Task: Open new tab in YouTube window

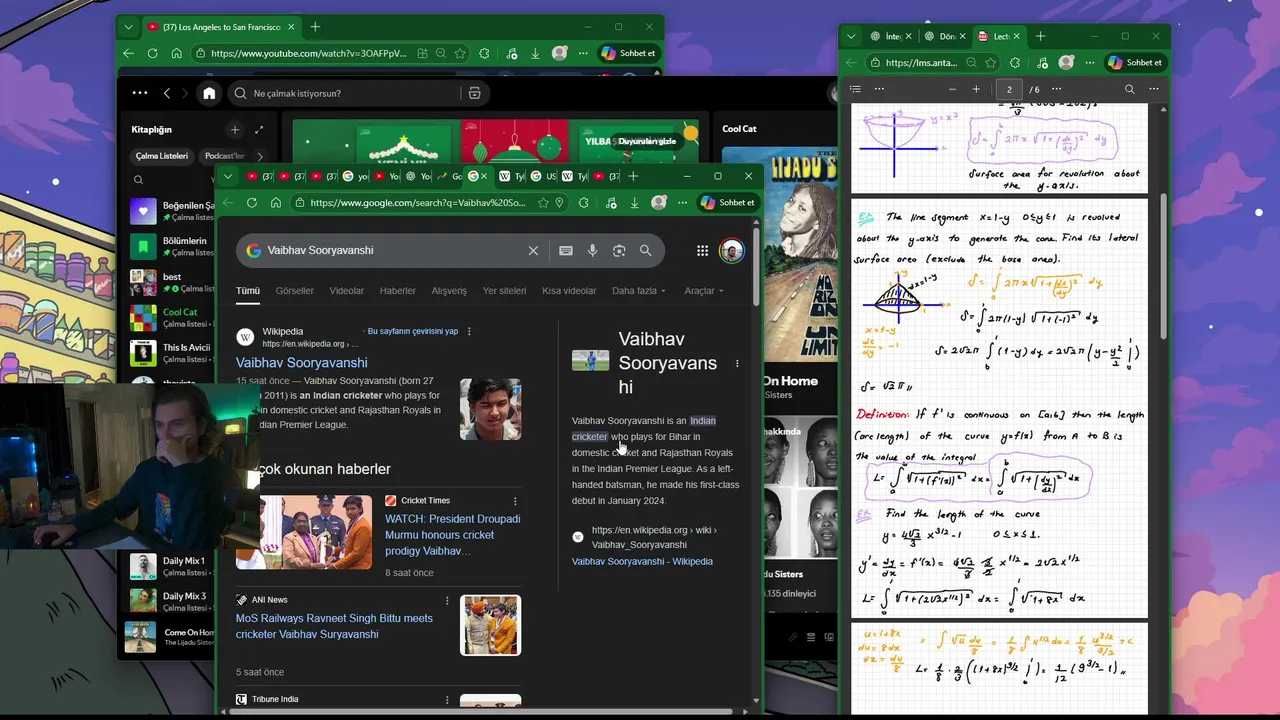Action: pyautogui.click(x=315, y=27)
